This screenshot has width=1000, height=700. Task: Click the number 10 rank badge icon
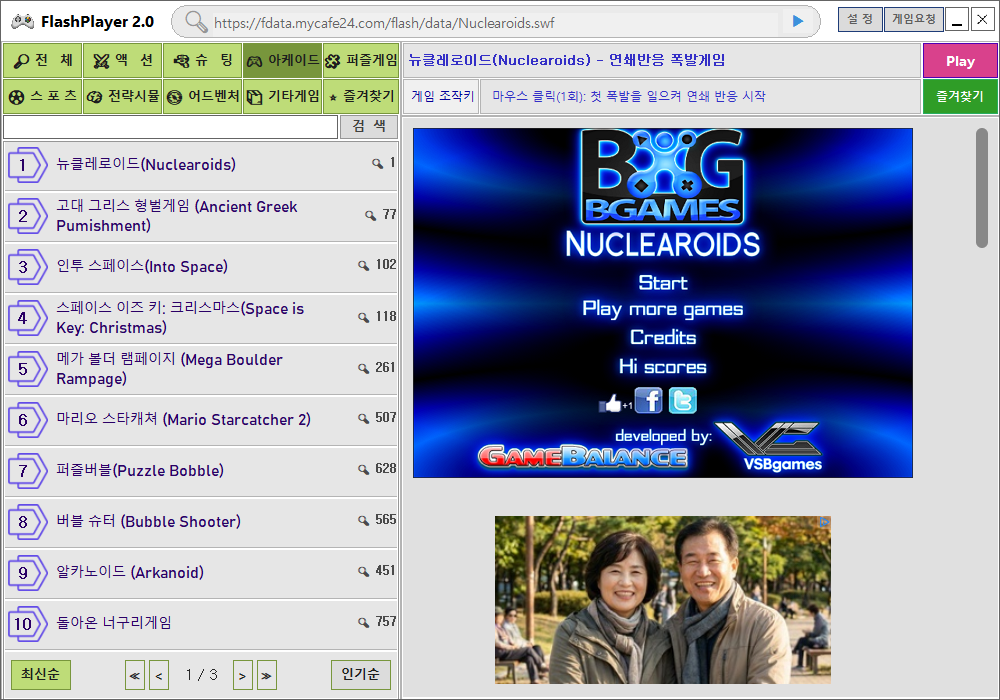coord(27,624)
